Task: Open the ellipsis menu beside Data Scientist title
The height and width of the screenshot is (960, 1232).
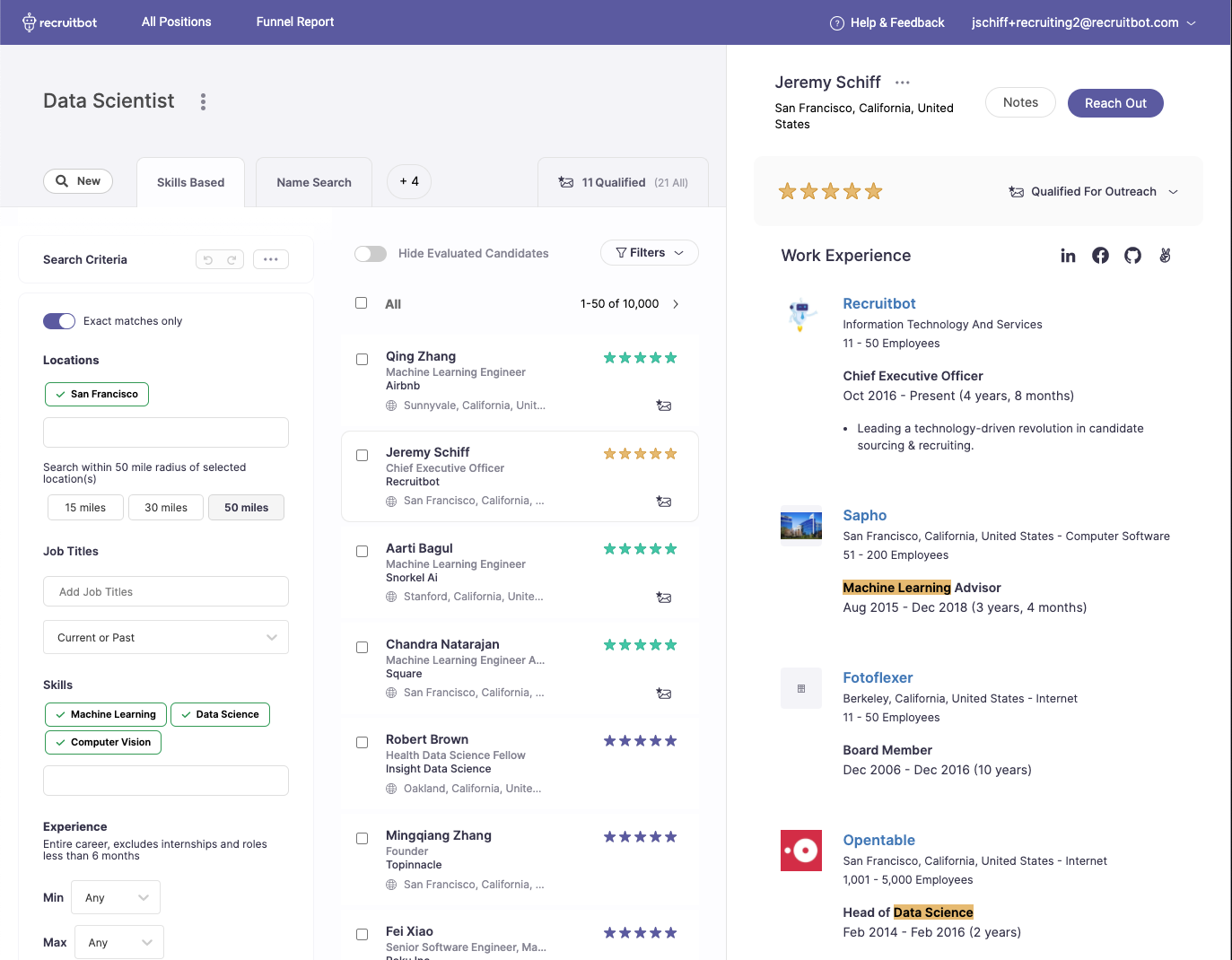Action: click(203, 101)
